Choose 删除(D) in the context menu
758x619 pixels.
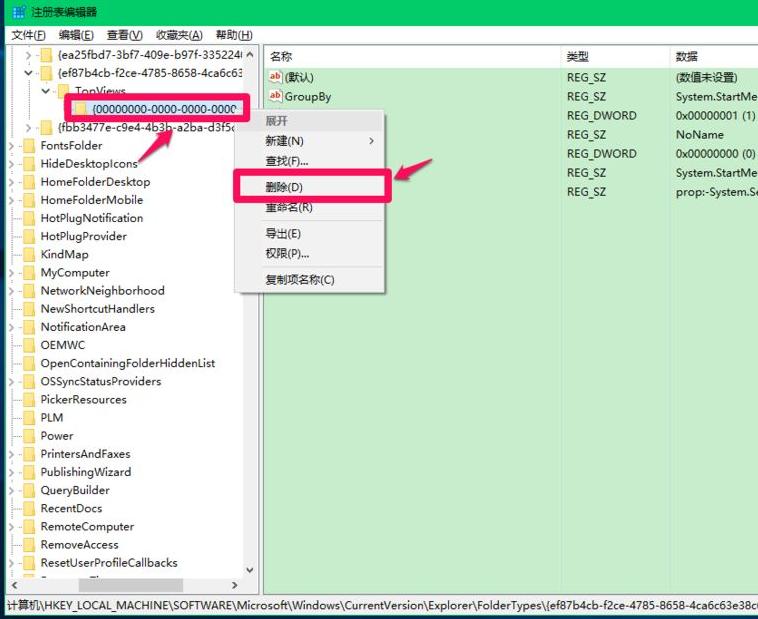pos(284,187)
